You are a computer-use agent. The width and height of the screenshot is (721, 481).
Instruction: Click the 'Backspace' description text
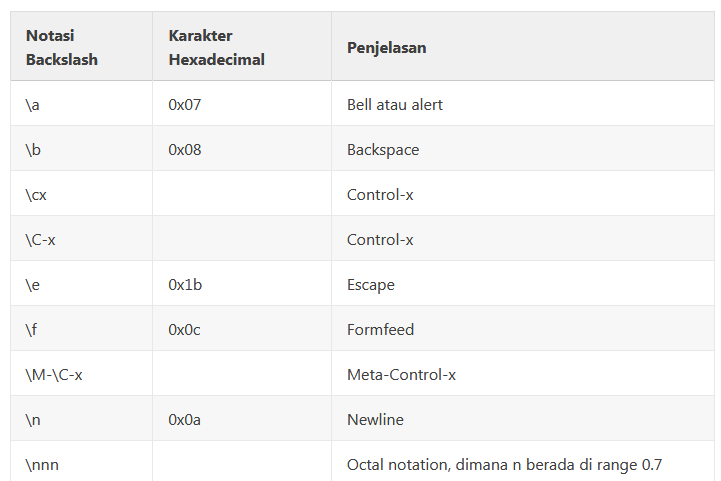pyautogui.click(x=383, y=149)
